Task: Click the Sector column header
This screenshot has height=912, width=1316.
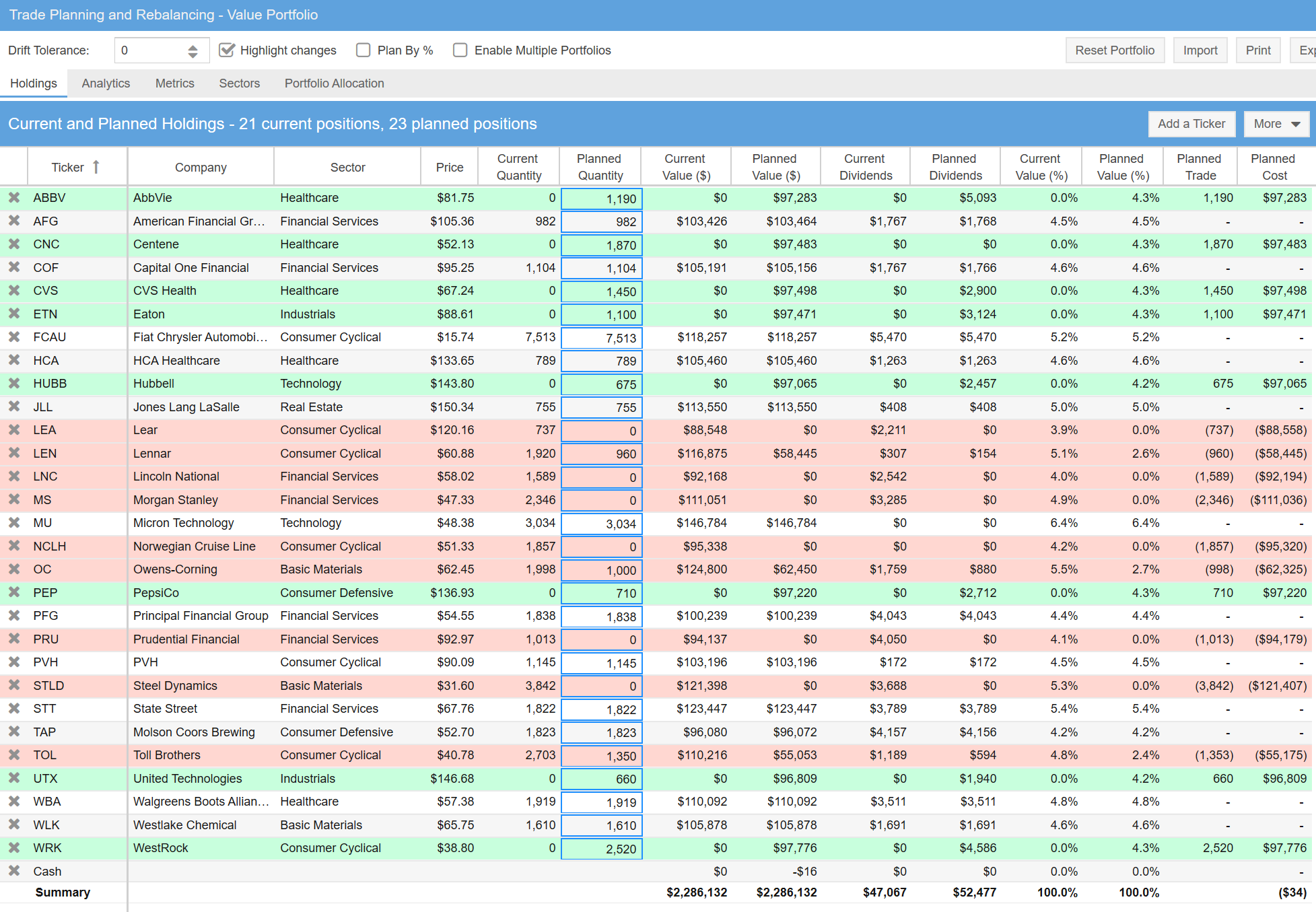Action: (x=347, y=167)
